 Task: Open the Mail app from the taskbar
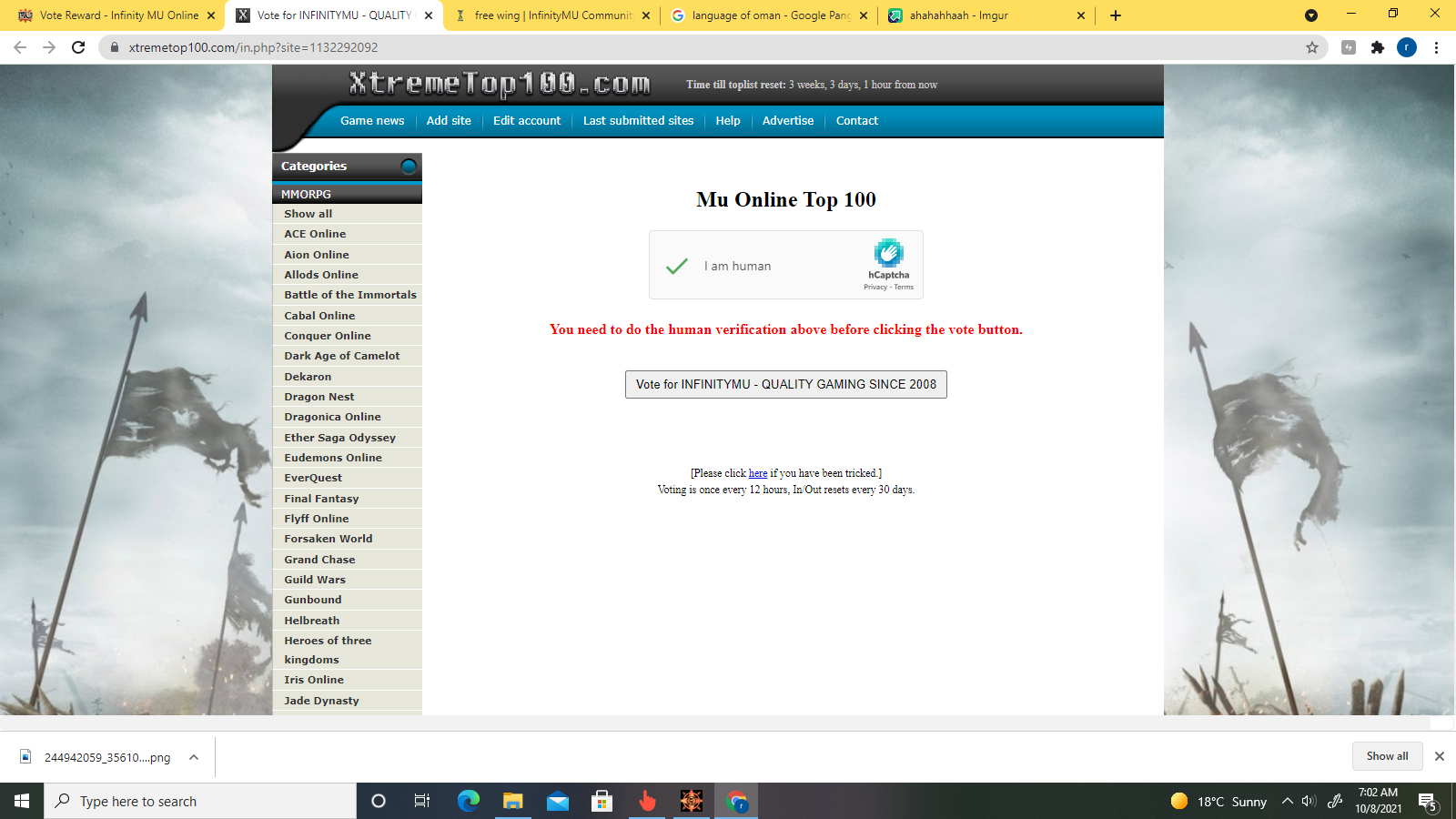(x=558, y=801)
